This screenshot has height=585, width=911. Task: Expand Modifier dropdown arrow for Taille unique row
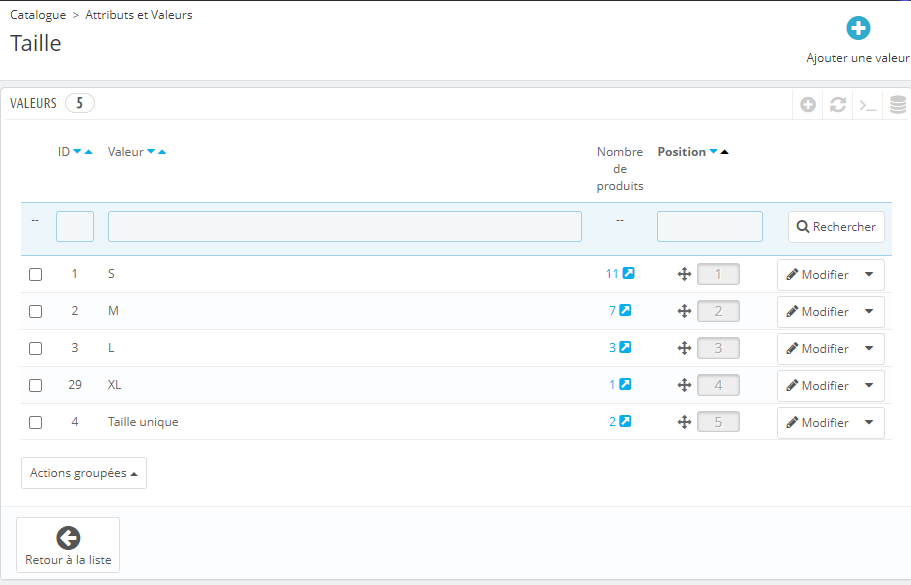(x=869, y=423)
